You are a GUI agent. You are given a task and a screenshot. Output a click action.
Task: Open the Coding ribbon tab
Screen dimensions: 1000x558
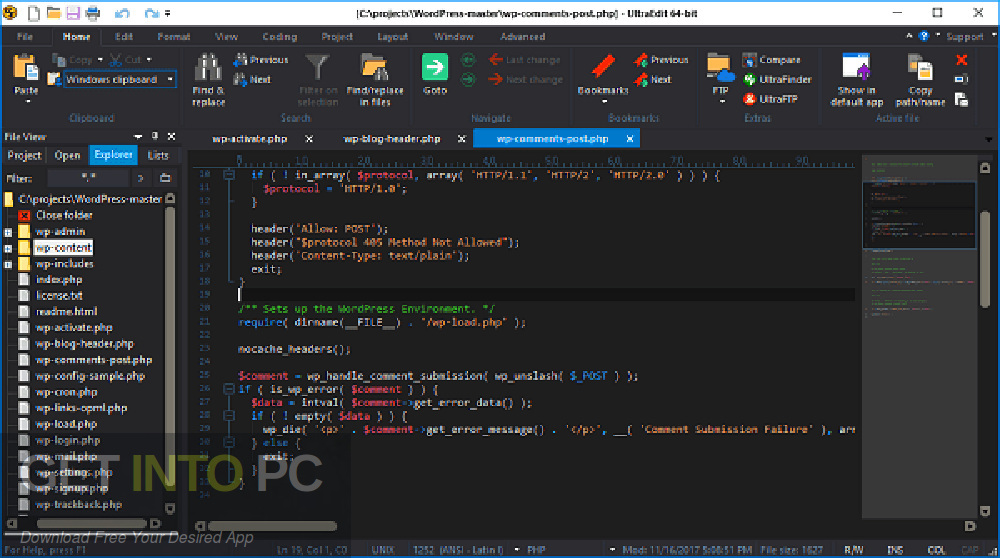[x=279, y=36]
